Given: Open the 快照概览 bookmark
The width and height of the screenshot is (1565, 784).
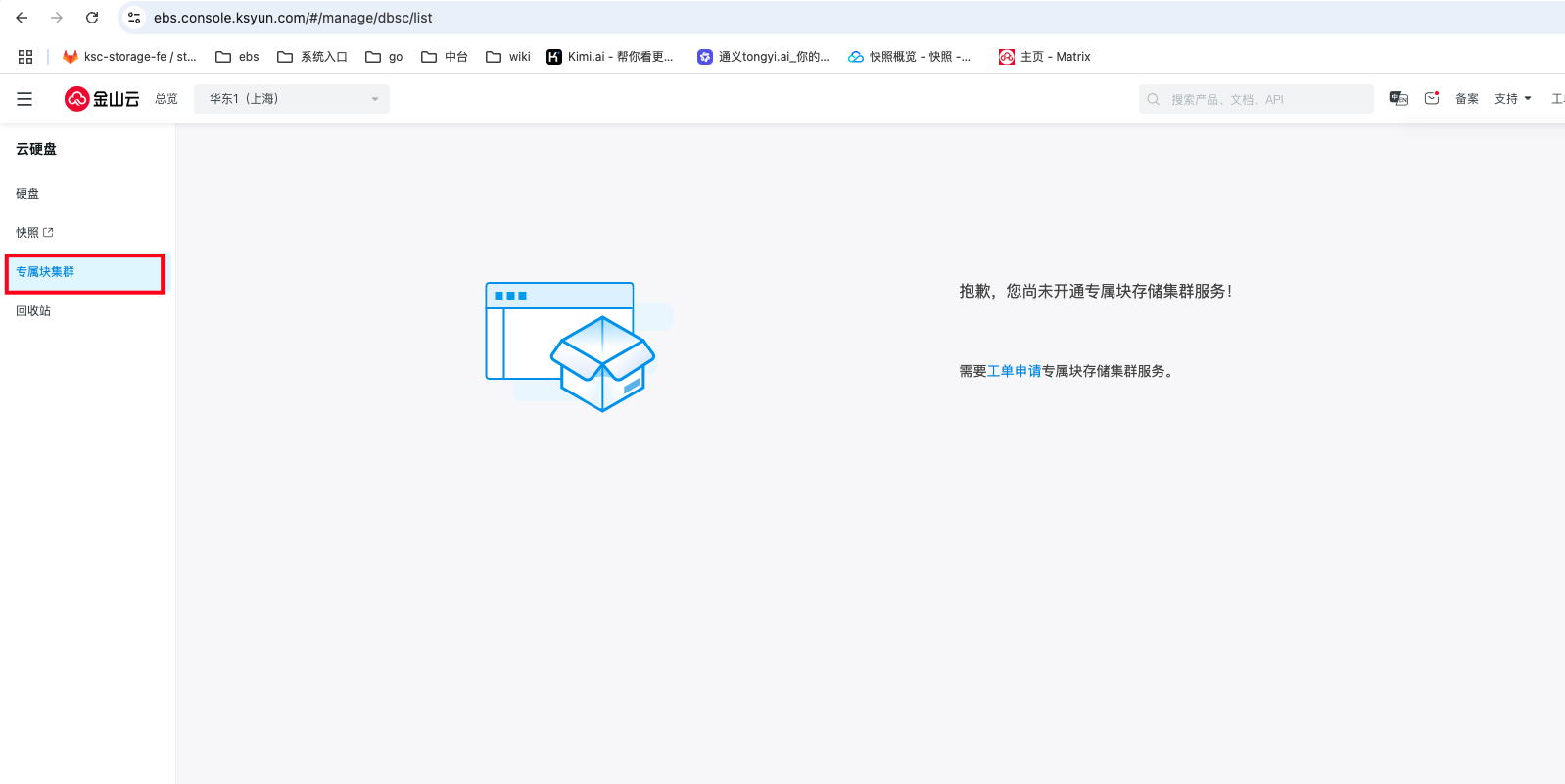Looking at the screenshot, I should (x=909, y=57).
